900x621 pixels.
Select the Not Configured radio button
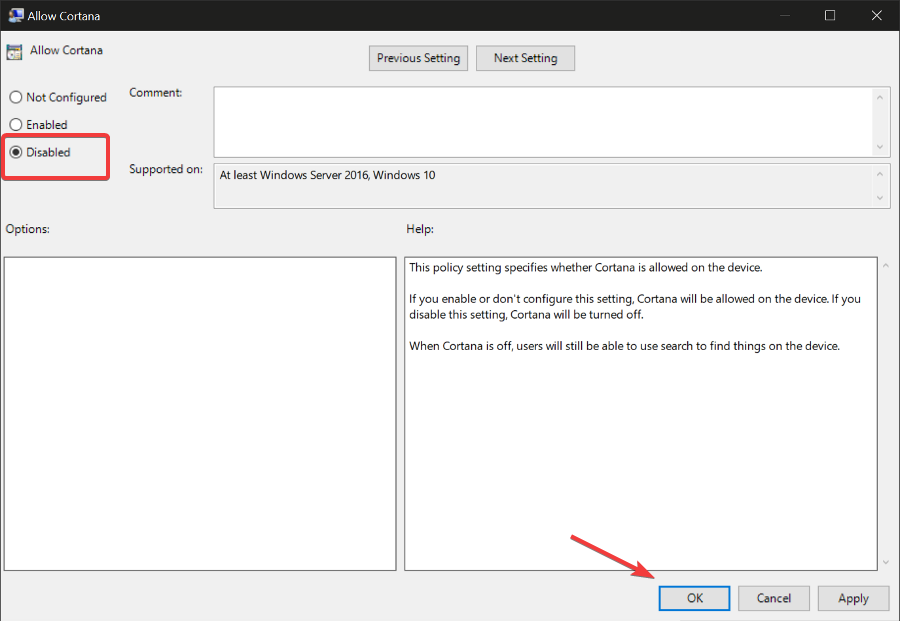(x=58, y=98)
